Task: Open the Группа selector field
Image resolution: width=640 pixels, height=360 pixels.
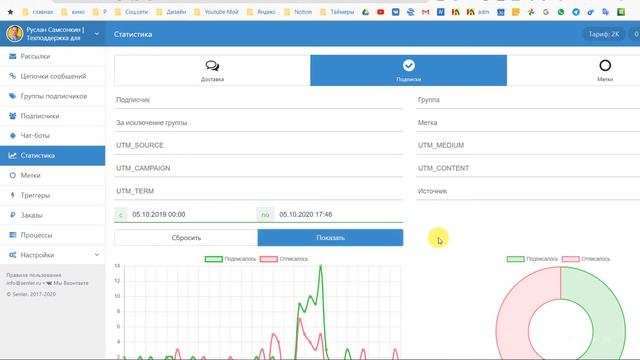Action: [x=528, y=100]
